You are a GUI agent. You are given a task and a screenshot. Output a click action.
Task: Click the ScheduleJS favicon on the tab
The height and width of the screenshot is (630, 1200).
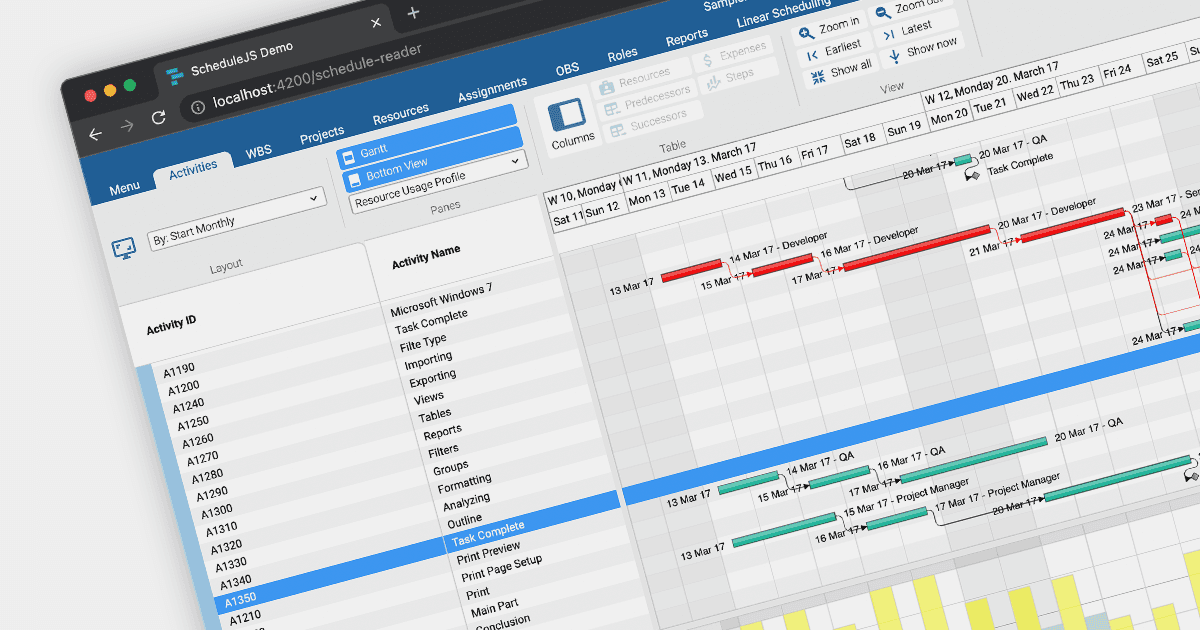point(176,75)
